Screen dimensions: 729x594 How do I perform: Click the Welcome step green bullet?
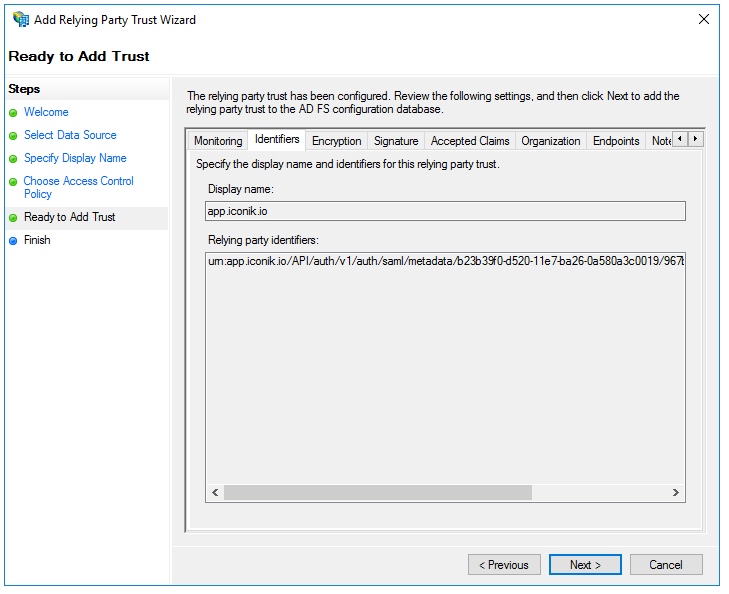tap(13, 113)
